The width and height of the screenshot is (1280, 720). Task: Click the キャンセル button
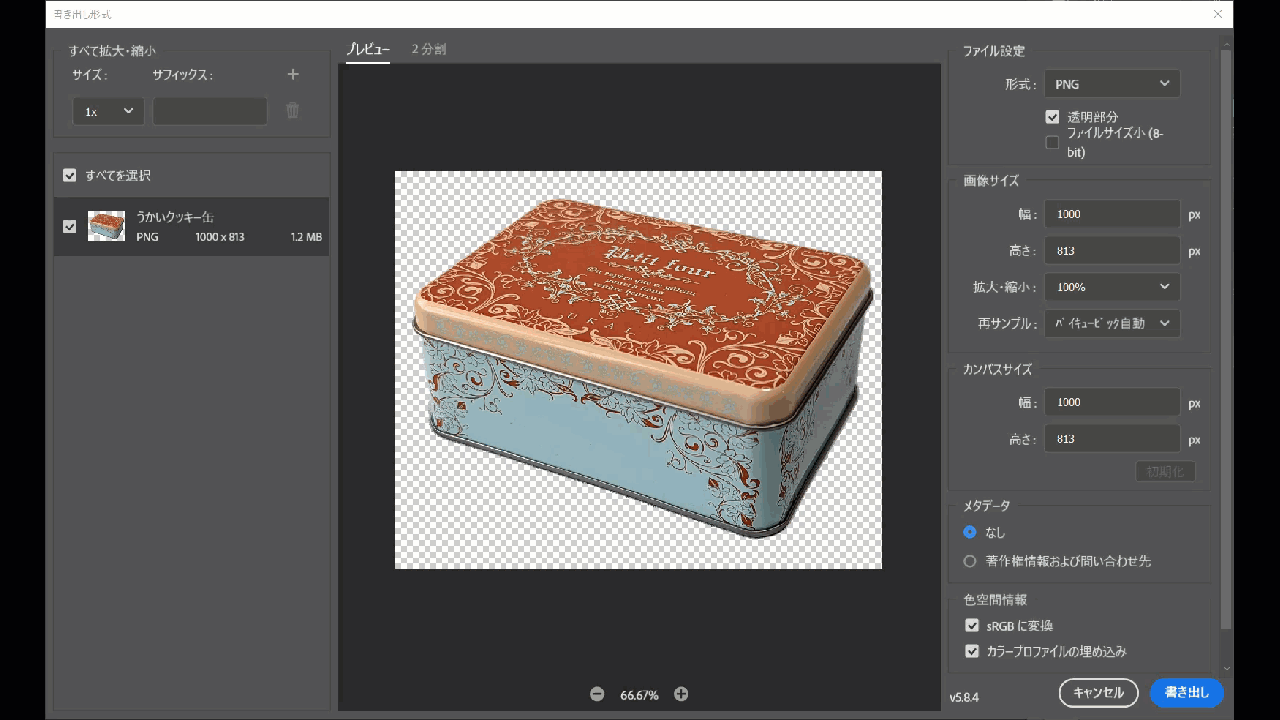1098,692
